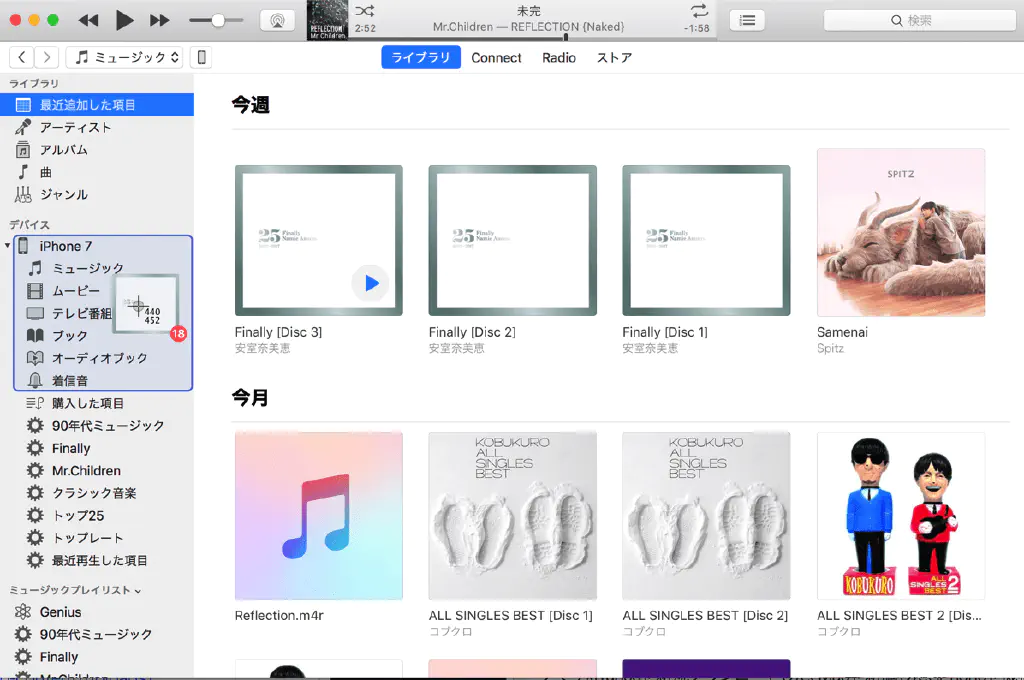Open the ミュージック media type dropdown
The image size is (1024, 680).
[x=125, y=57]
